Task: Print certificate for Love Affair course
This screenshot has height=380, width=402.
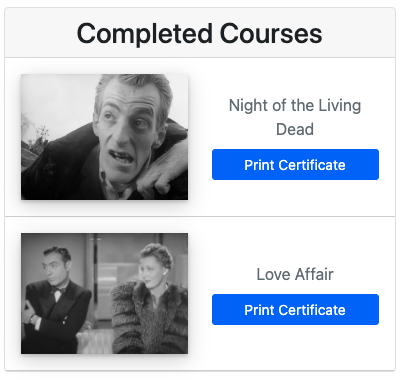Action: [295, 310]
